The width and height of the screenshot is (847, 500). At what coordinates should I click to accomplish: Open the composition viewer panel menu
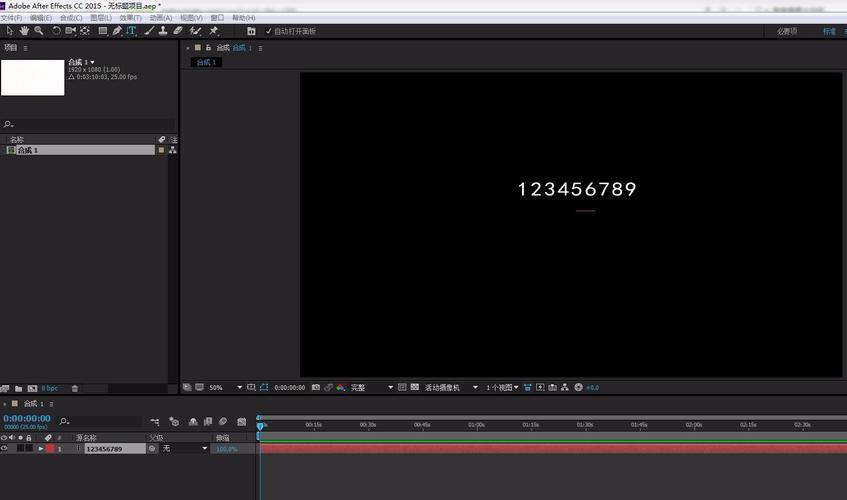[x=260, y=48]
